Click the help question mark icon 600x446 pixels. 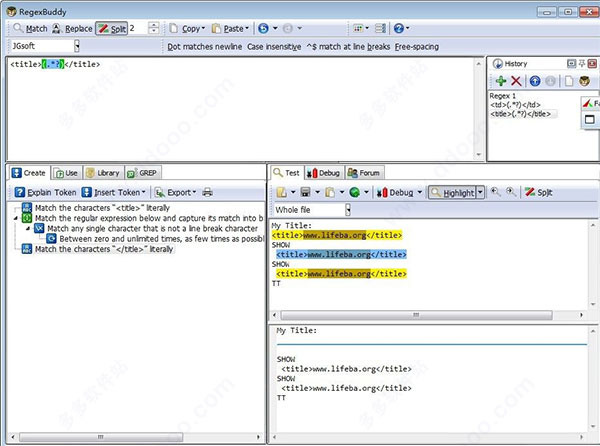point(400,28)
